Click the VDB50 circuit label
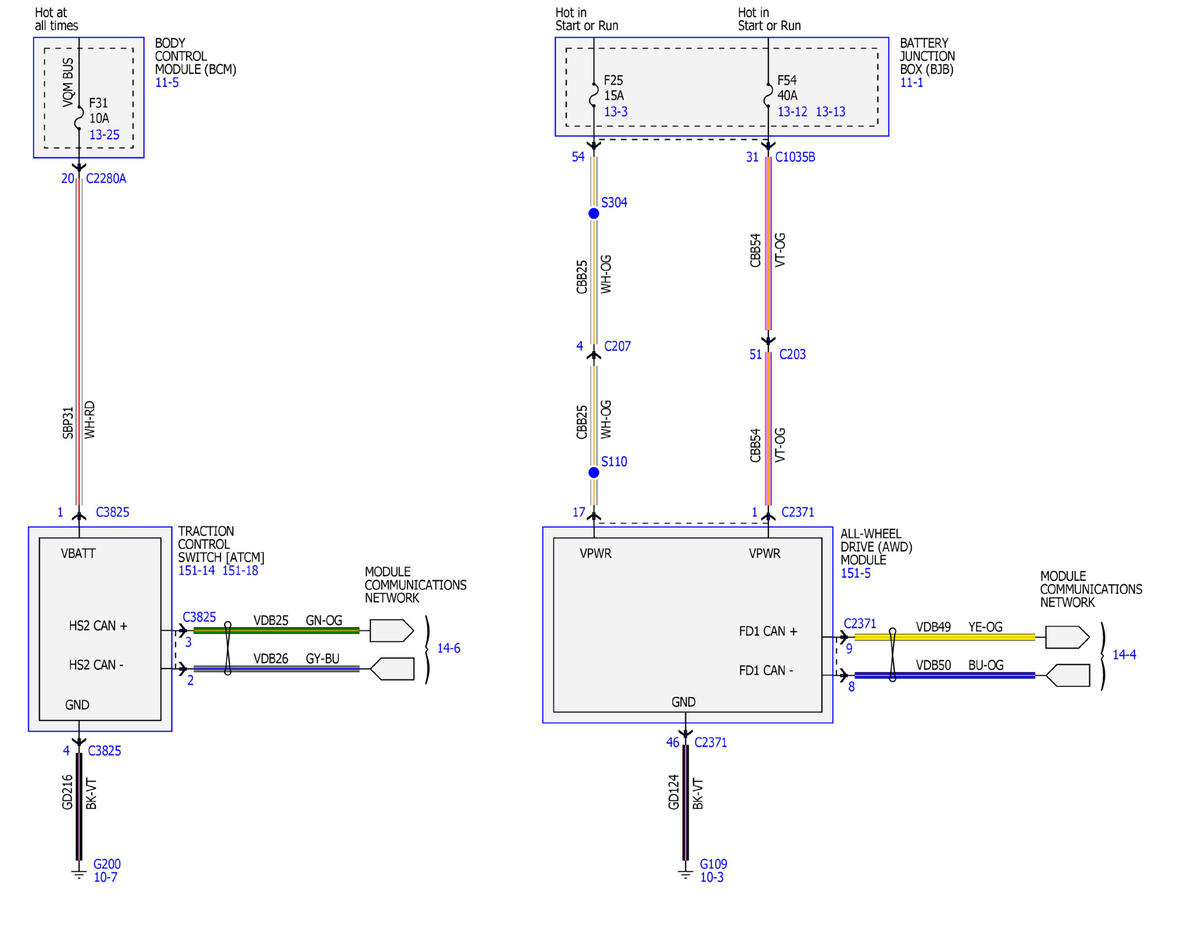This screenshot has height=927, width=1200. tap(935, 665)
